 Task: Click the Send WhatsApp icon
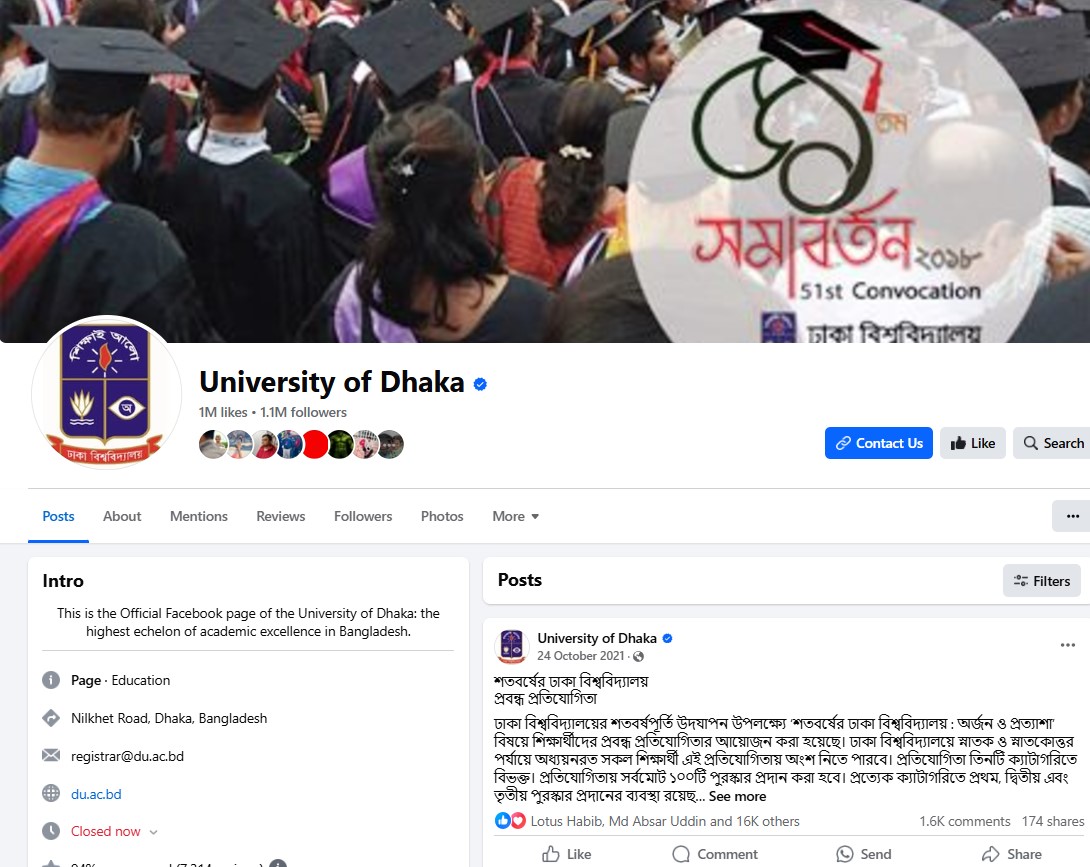(845, 854)
